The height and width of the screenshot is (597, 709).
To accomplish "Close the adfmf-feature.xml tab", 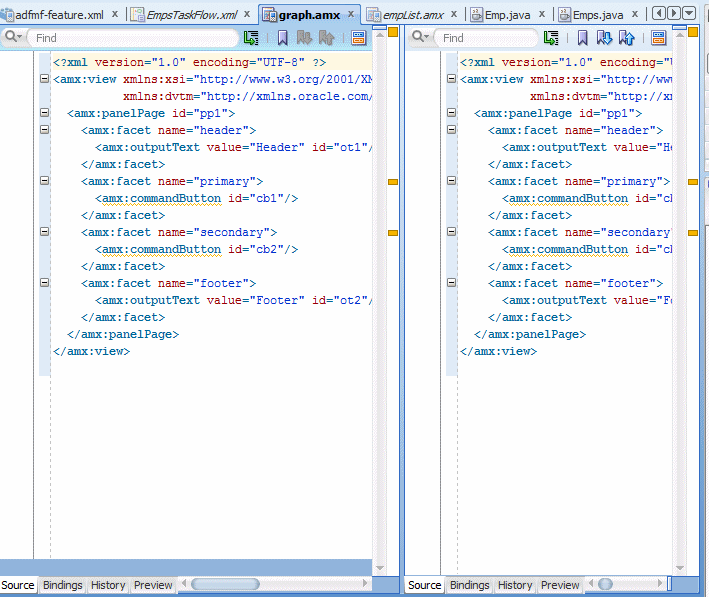I will (x=115, y=14).
